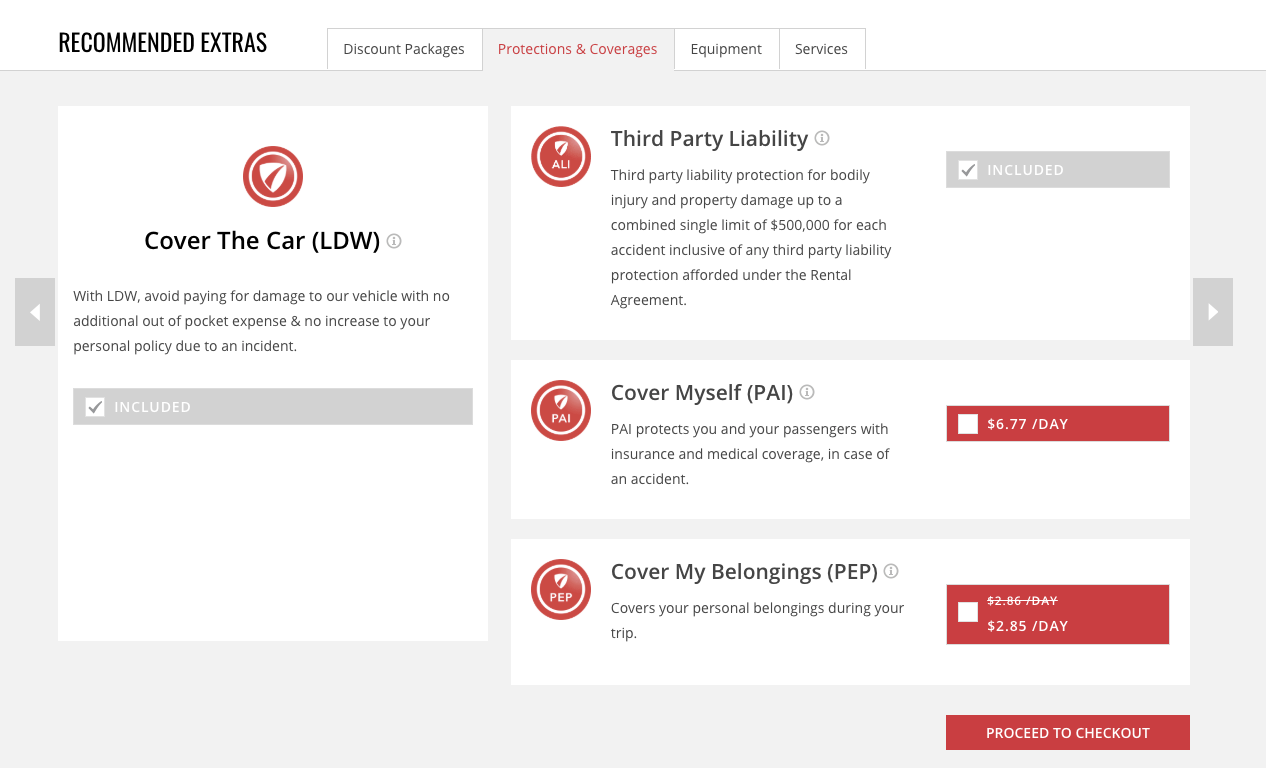Open info icon beside Third Party Liability

(822, 138)
